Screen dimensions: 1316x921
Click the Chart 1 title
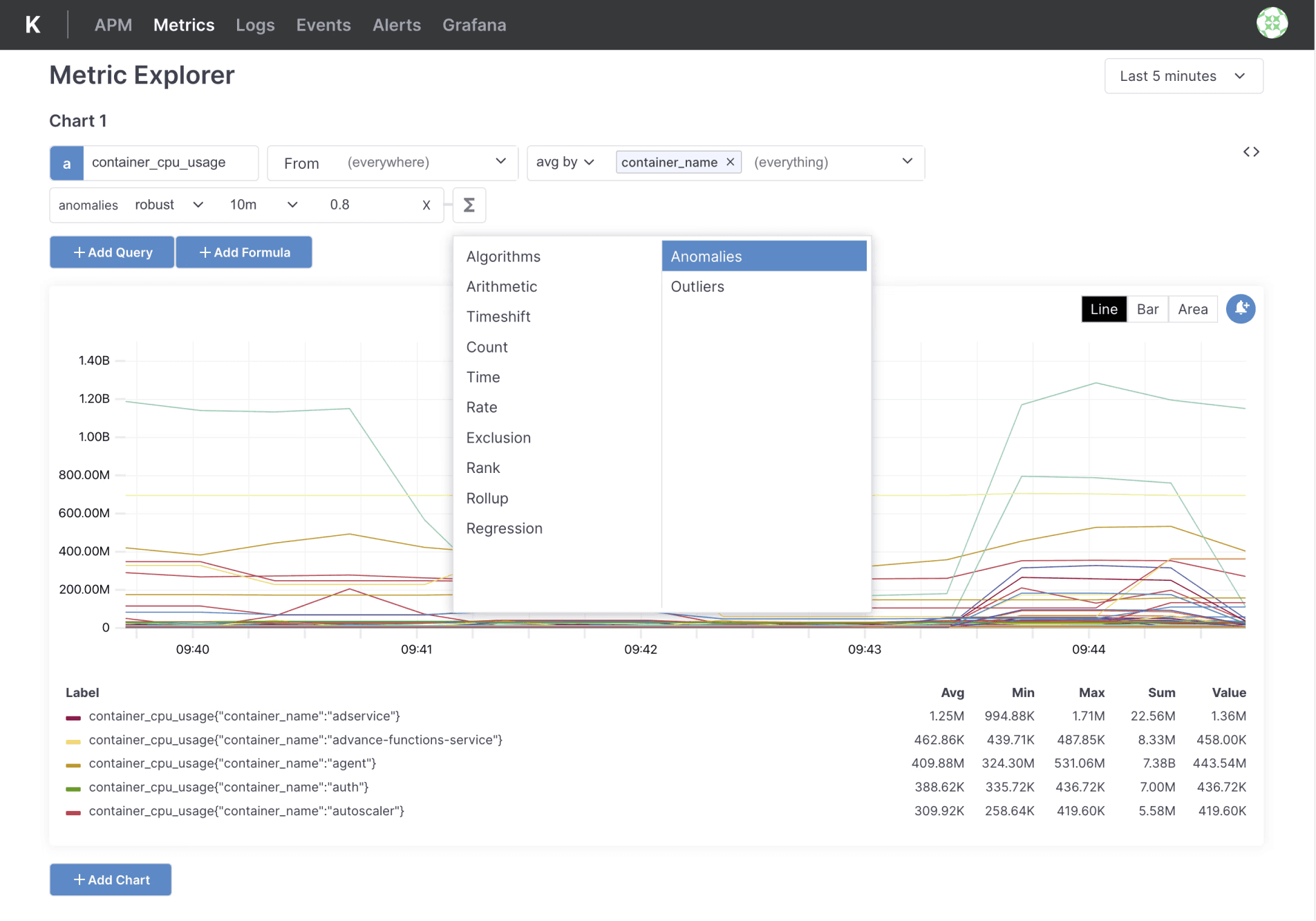point(78,121)
